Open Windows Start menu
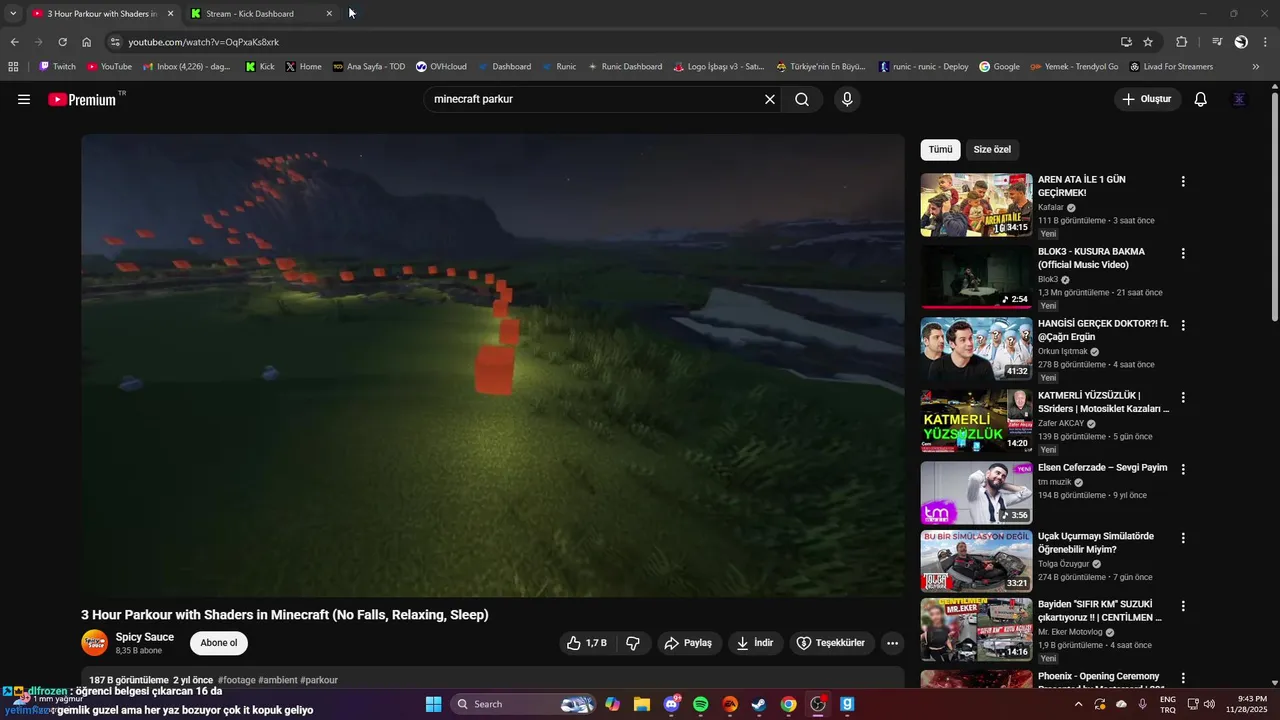The width and height of the screenshot is (1280, 720). (433, 704)
